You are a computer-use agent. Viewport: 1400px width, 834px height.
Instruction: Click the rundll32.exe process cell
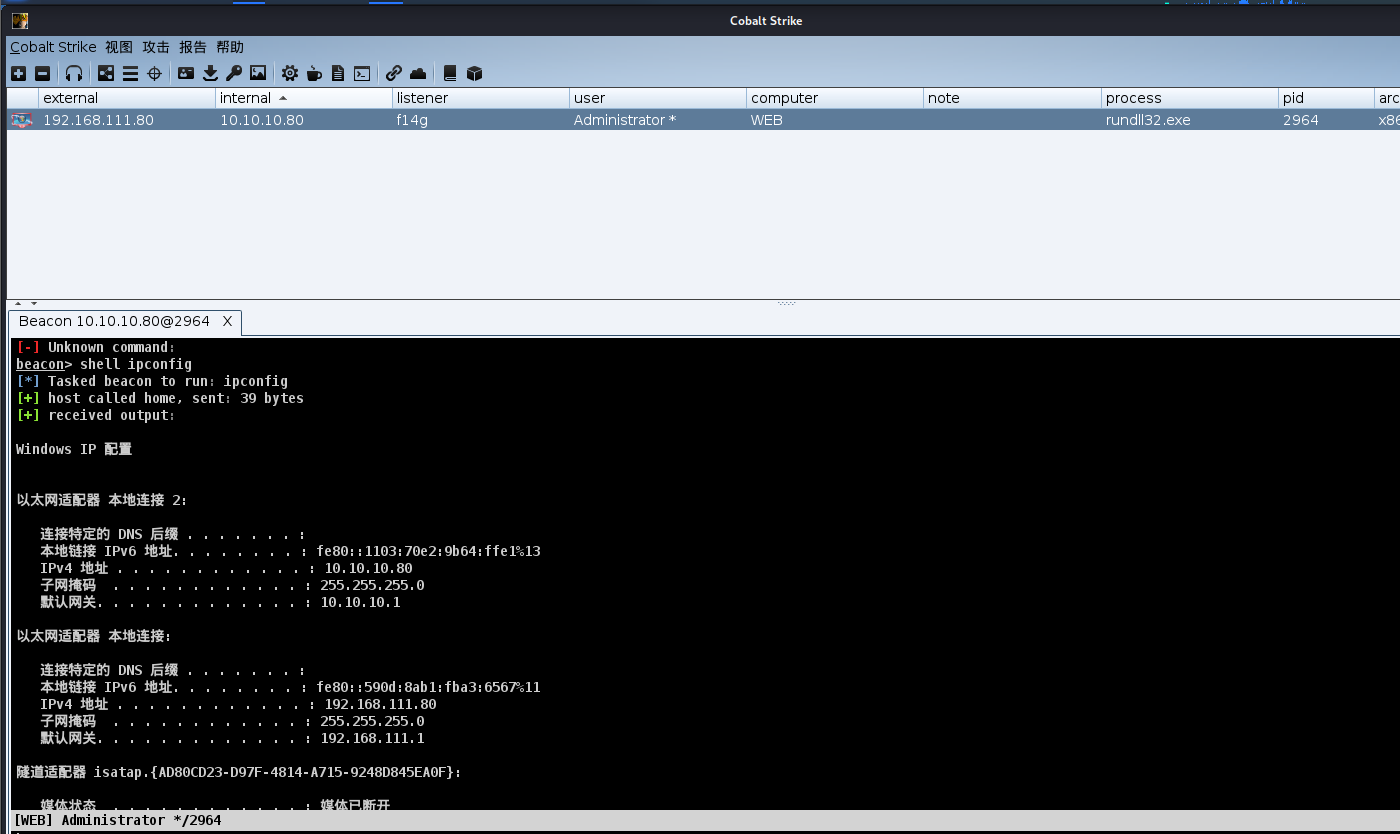(x=1190, y=120)
